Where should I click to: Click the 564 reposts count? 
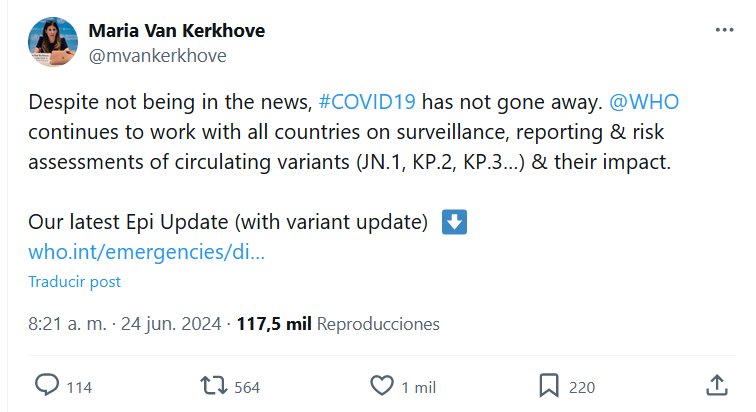(x=246, y=386)
